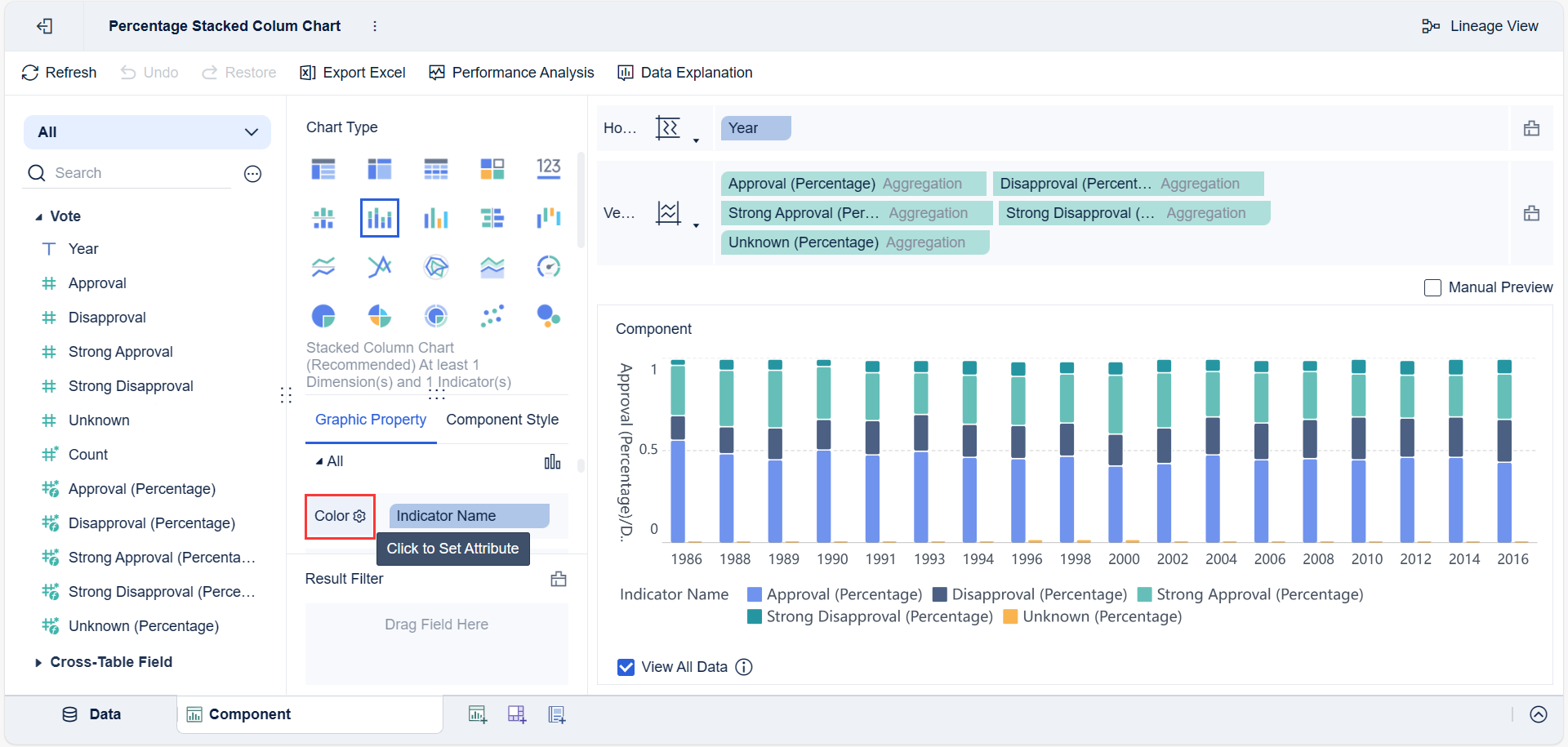Select the pie chart type icon
1568x747 pixels.
pyautogui.click(x=323, y=315)
